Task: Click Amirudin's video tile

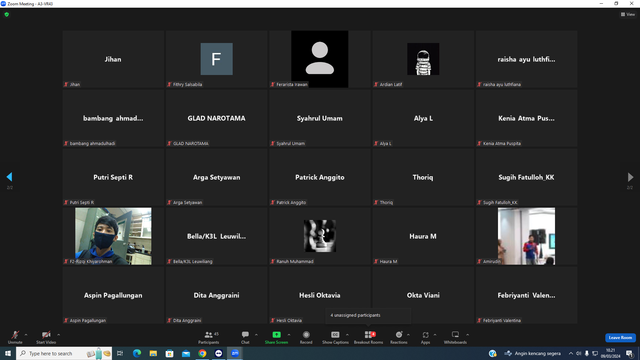Action: pyautogui.click(x=526, y=236)
